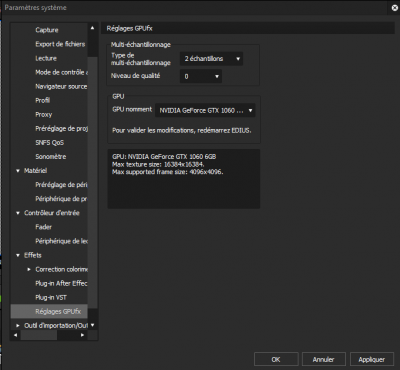
Task: Expand Correction colorimétrique subsection
Action: [29, 269]
